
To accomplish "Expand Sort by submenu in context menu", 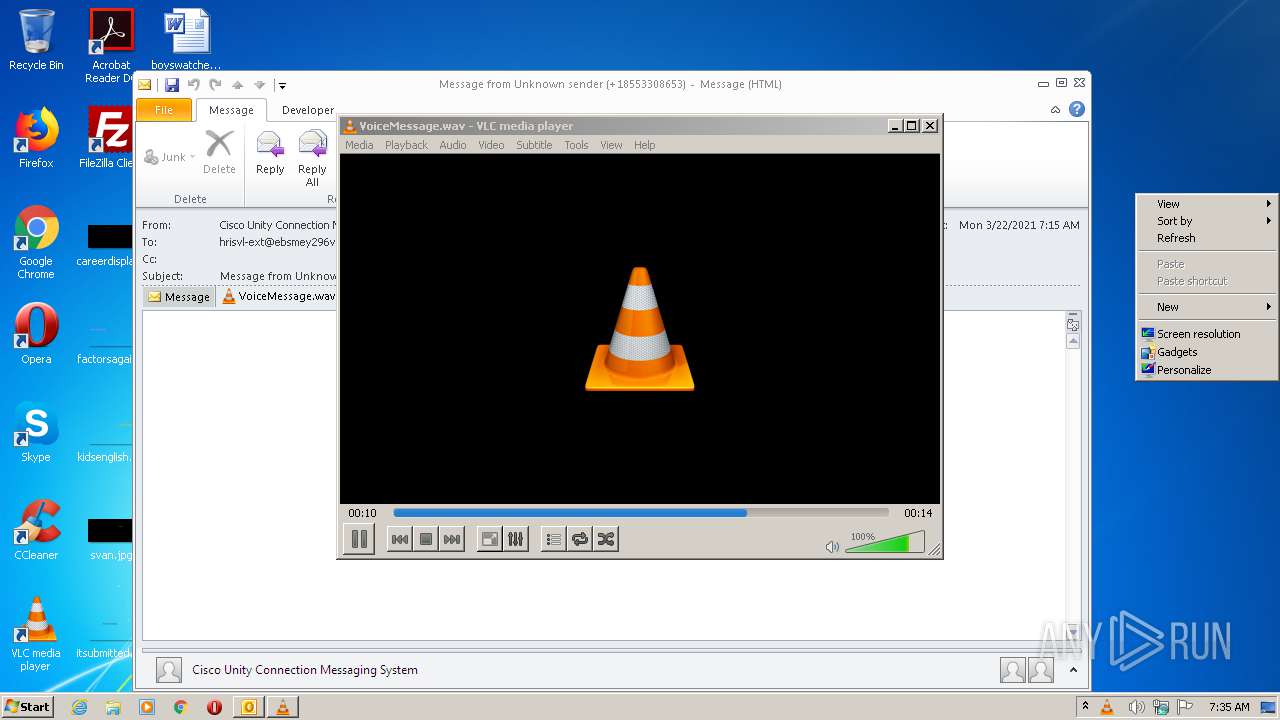I will click(1207, 221).
